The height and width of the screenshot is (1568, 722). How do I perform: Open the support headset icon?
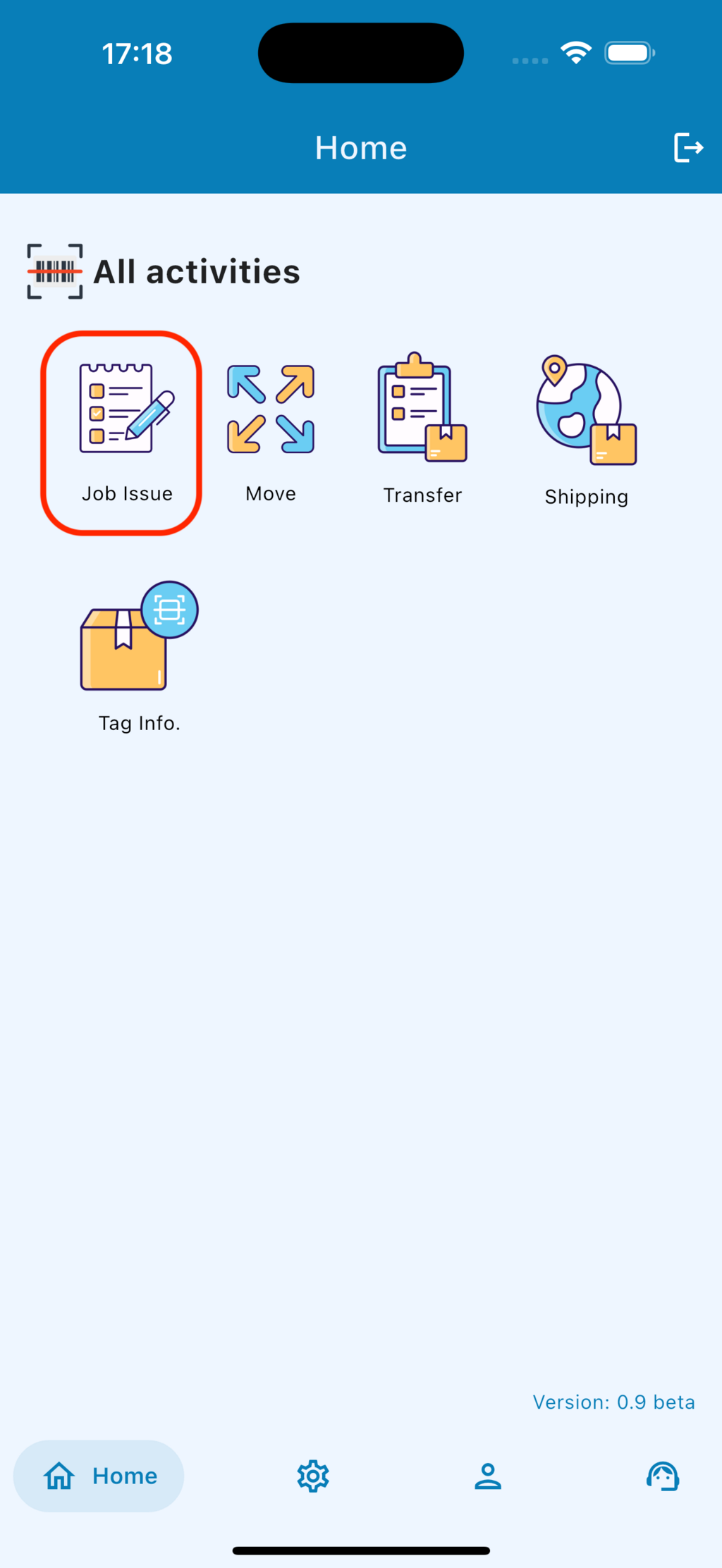(x=663, y=1476)
